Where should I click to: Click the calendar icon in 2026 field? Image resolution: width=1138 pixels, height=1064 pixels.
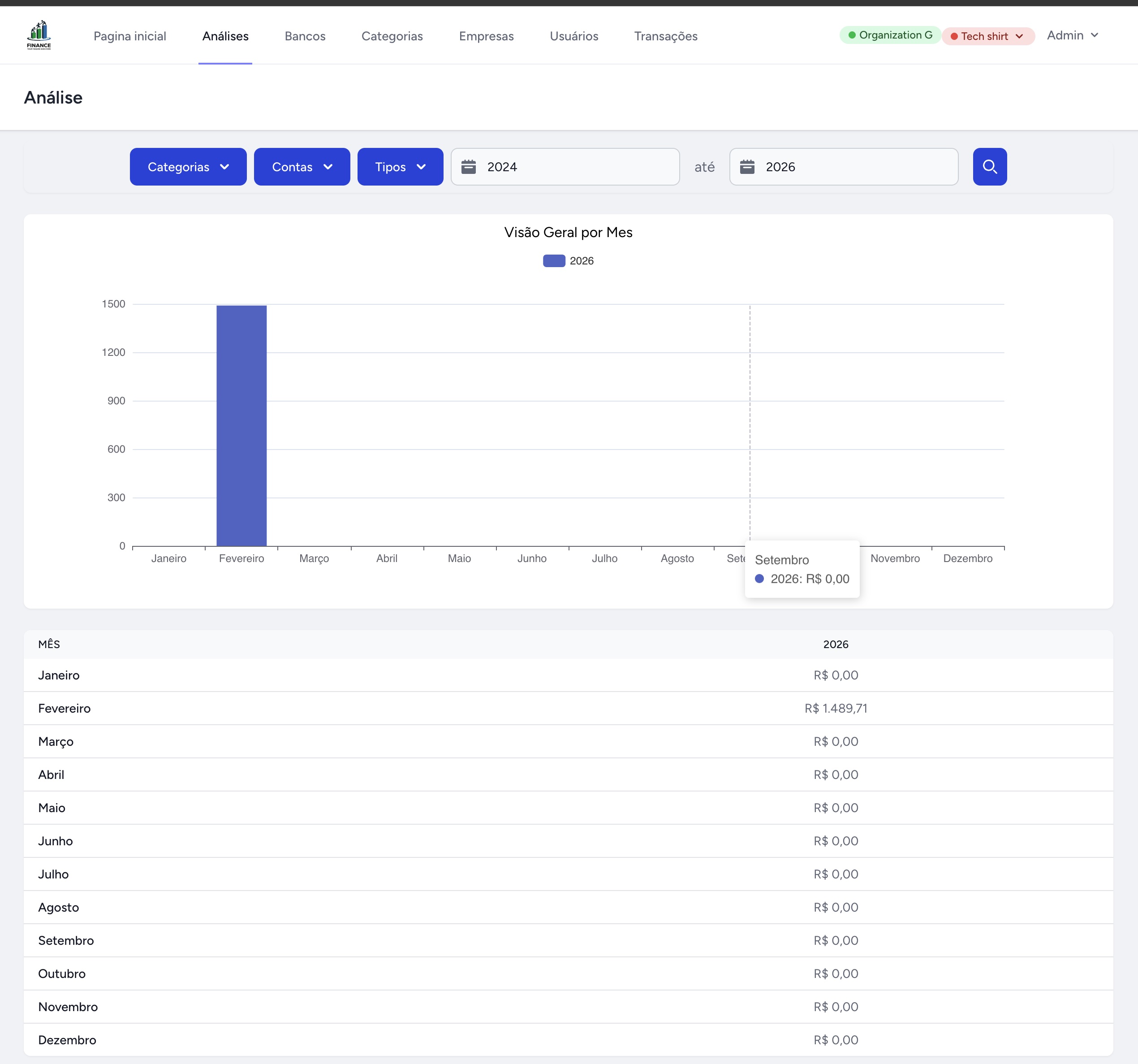(747, 167)
